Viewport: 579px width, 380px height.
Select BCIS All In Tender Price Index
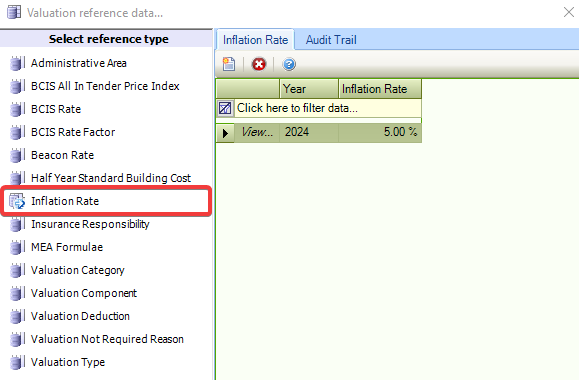click(105, 86)
